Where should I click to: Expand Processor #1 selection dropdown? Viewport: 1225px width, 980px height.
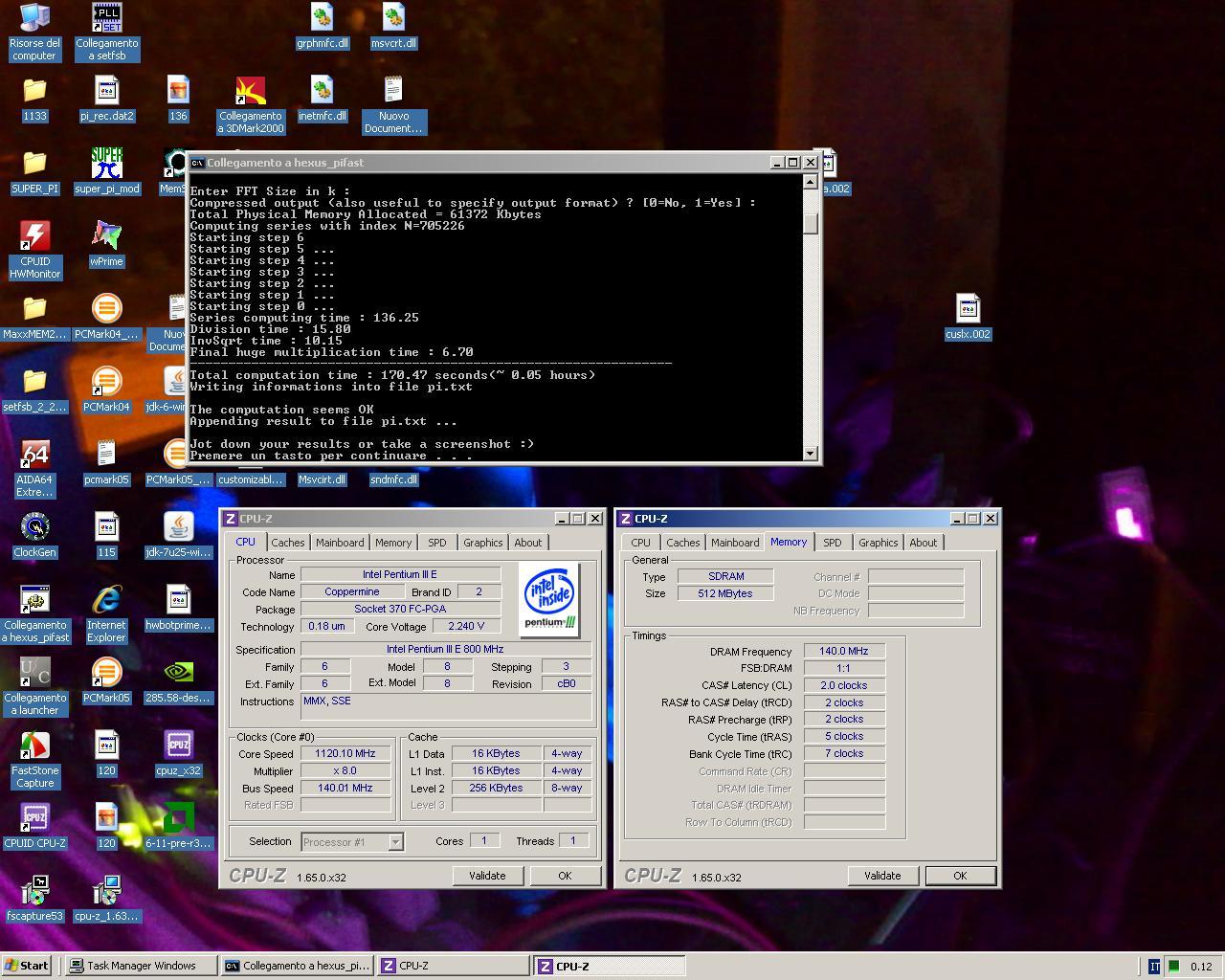click(395, 842)
